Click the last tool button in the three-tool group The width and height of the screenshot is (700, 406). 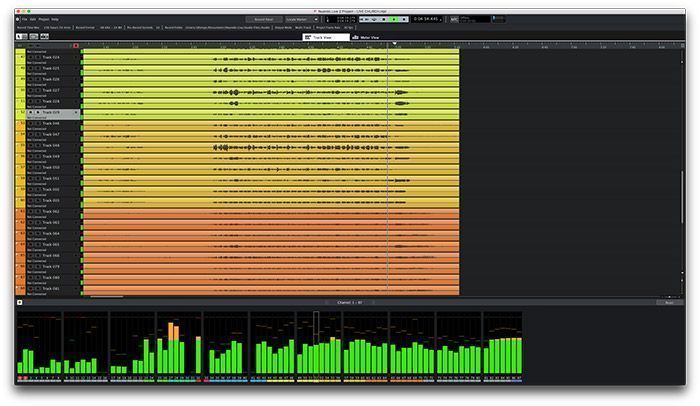[45, 37]
